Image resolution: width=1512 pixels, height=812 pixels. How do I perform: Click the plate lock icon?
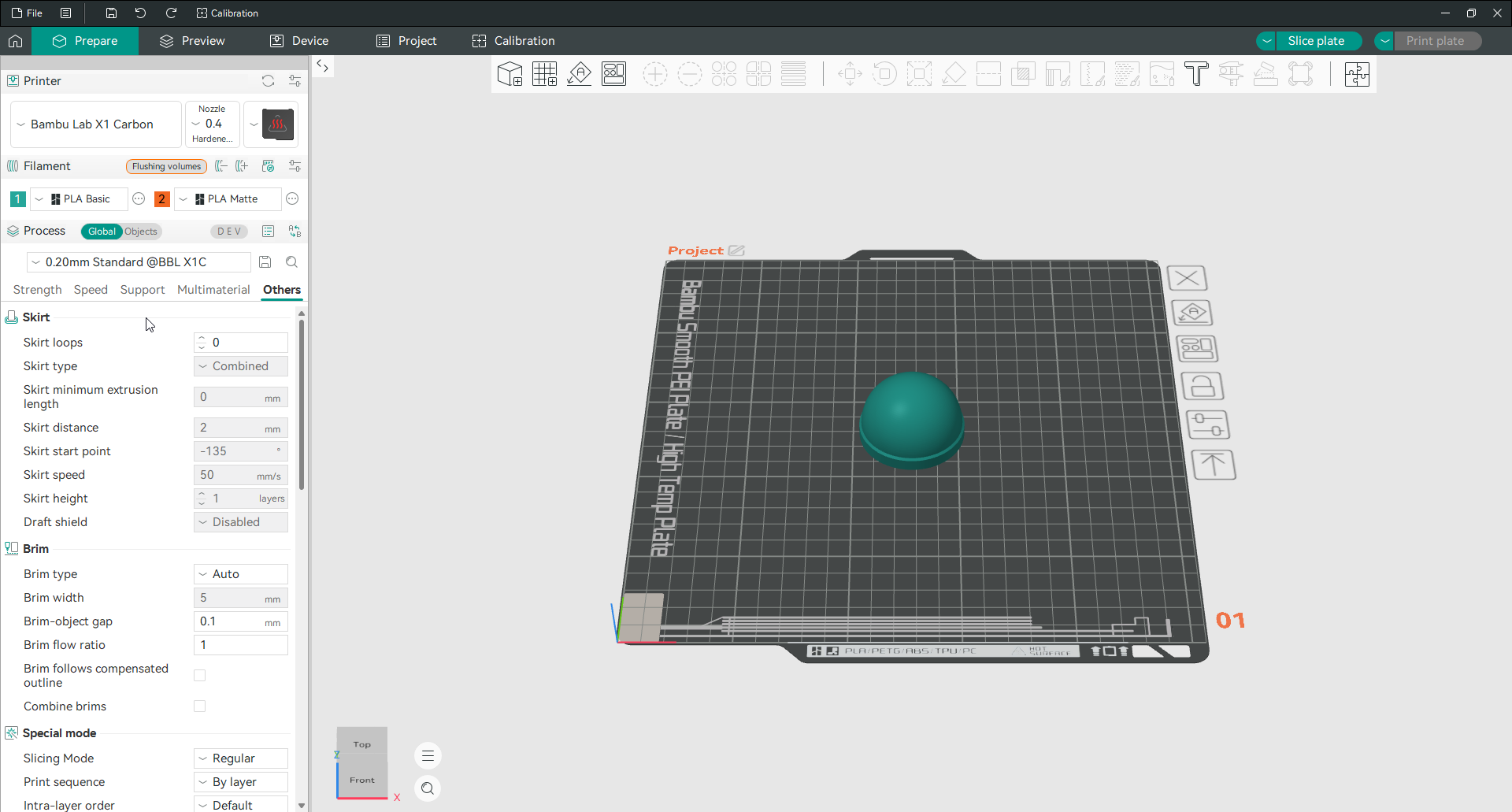(x=1203, y=386)
